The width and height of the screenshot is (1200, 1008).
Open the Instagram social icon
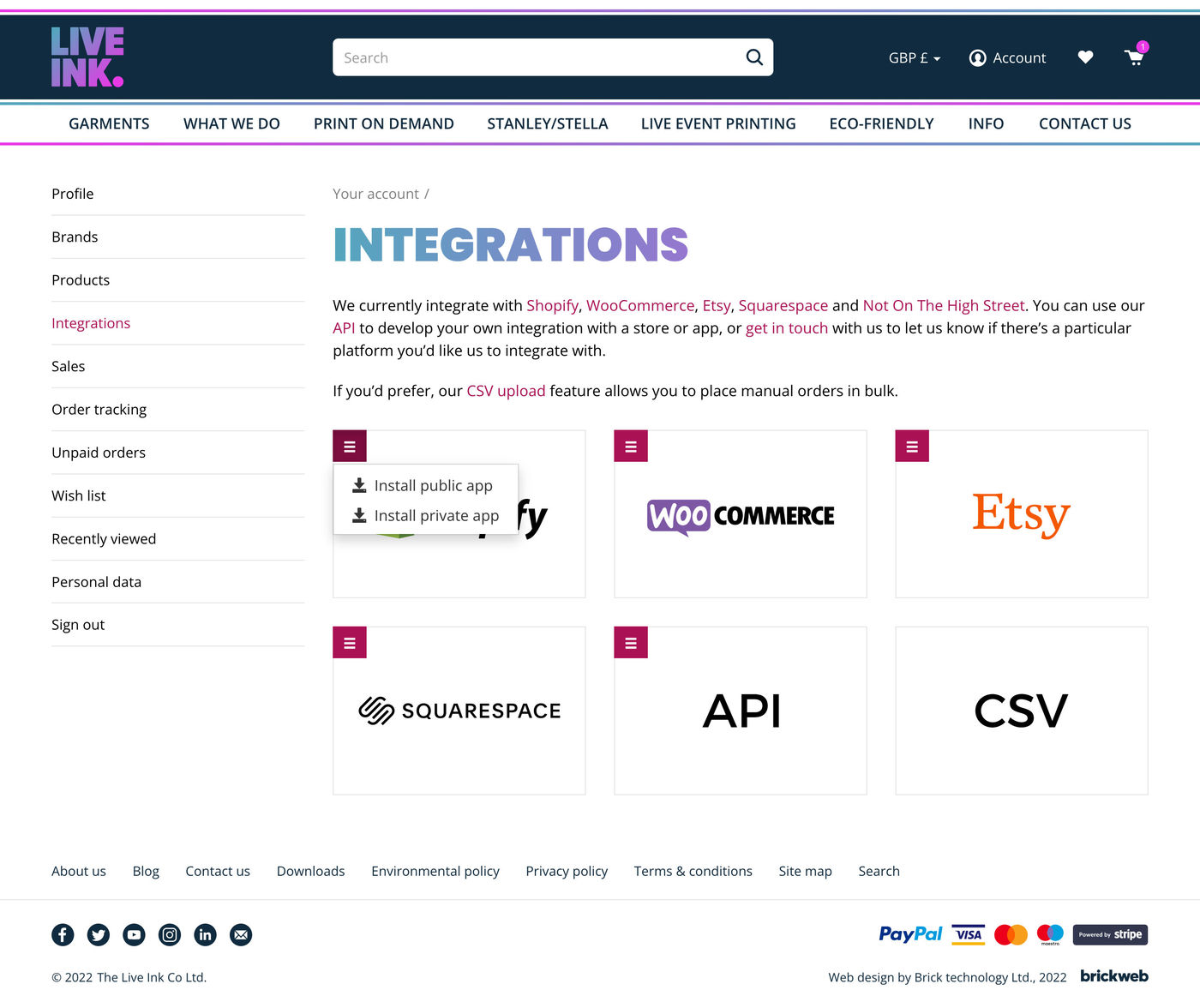tap(170, 934)
